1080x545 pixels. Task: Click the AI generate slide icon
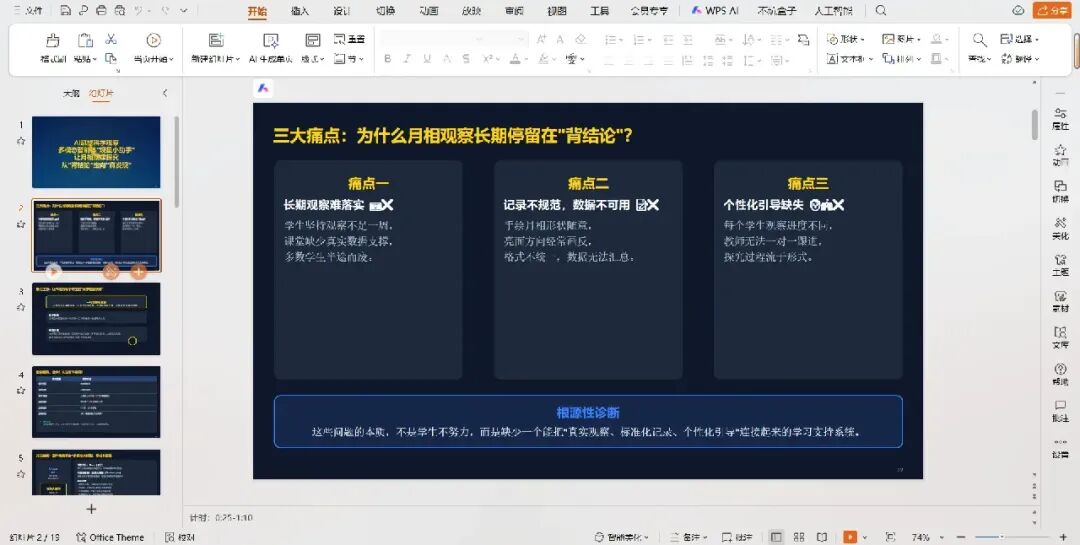[x=271, y=40]
